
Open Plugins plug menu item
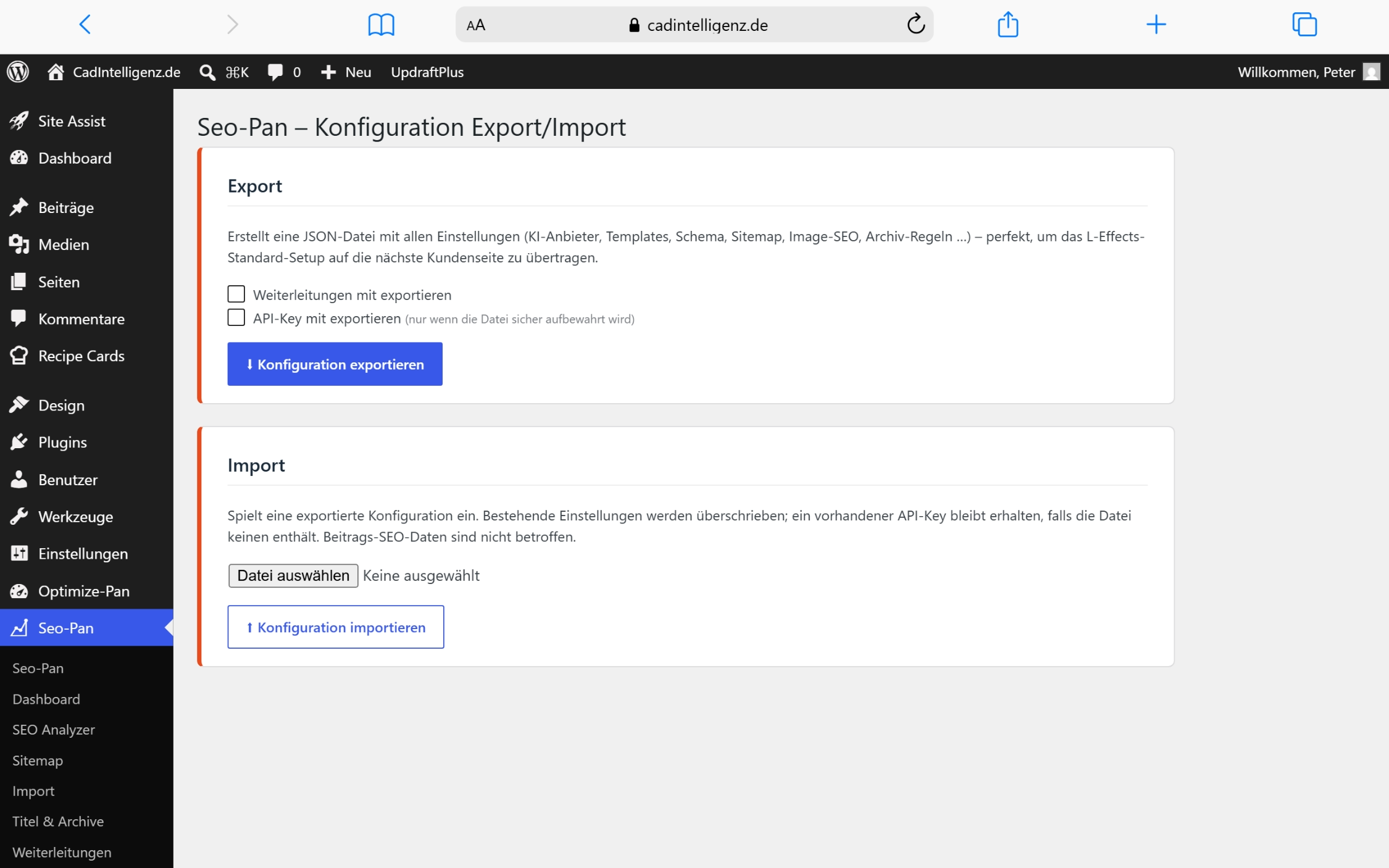86,443
